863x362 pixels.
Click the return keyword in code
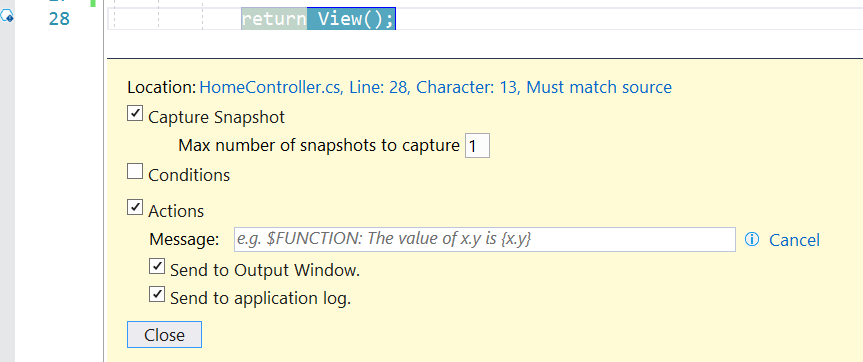point(274,19)
